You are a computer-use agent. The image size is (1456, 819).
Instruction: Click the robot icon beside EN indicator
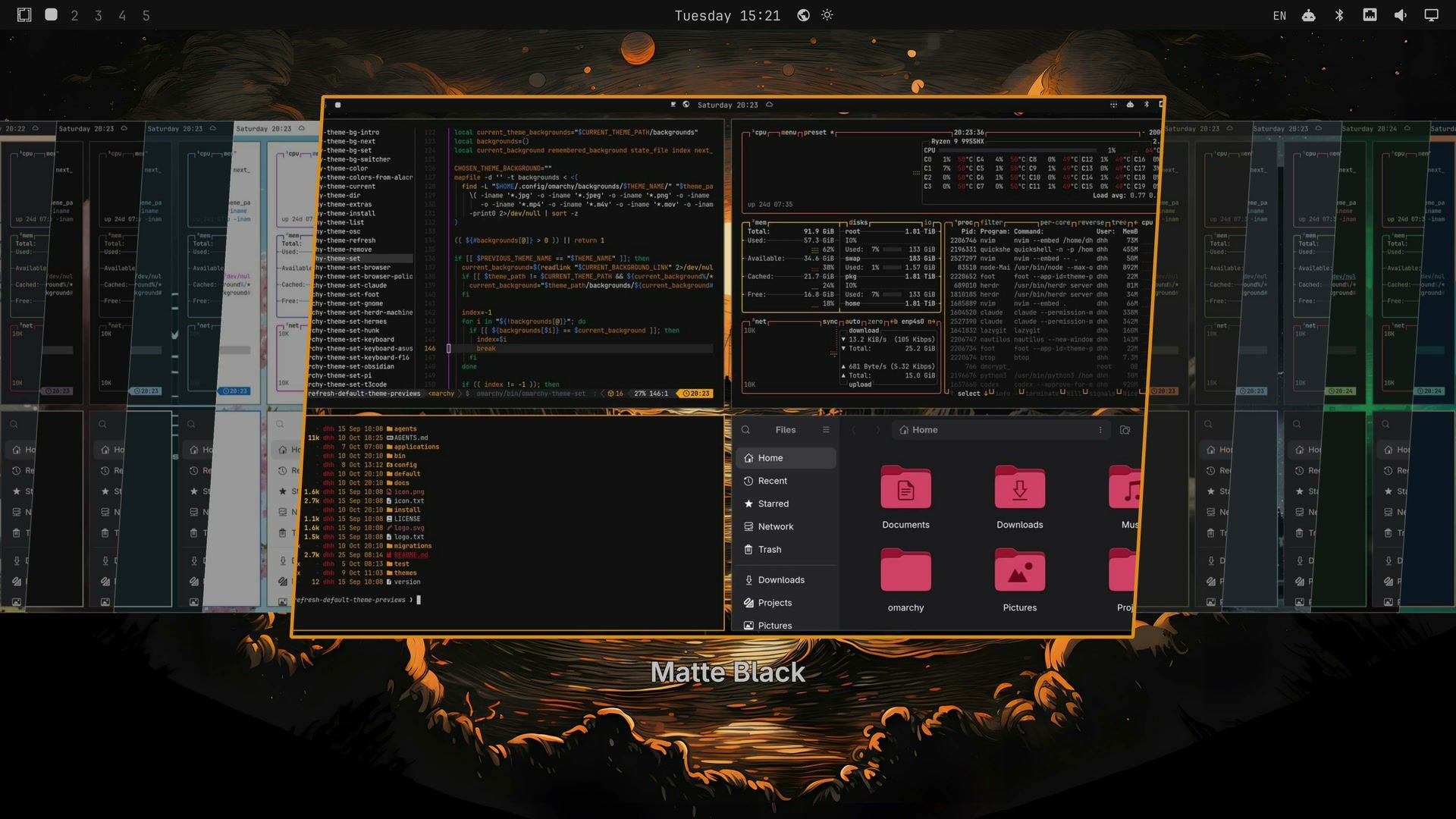1309,15
